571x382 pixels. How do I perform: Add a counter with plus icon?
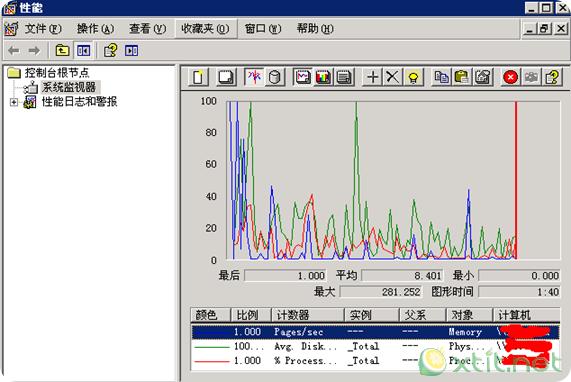[373, 77]
